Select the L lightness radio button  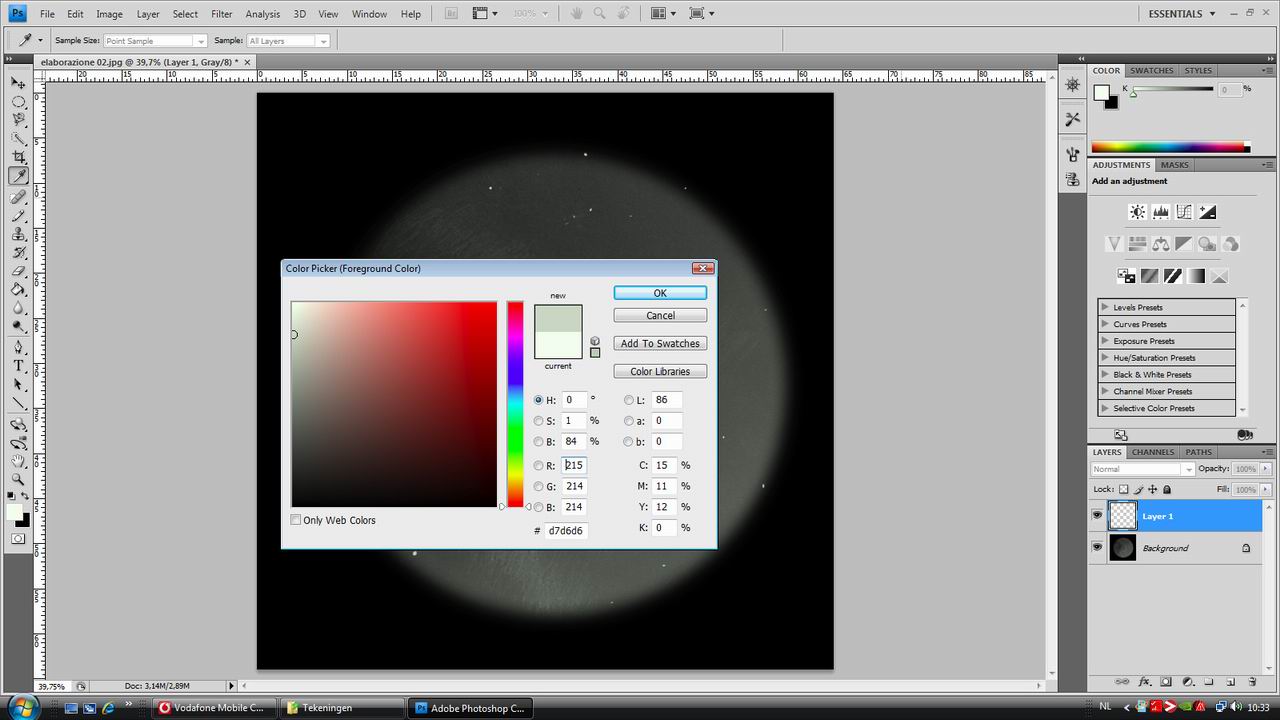(x=629, y=400)
